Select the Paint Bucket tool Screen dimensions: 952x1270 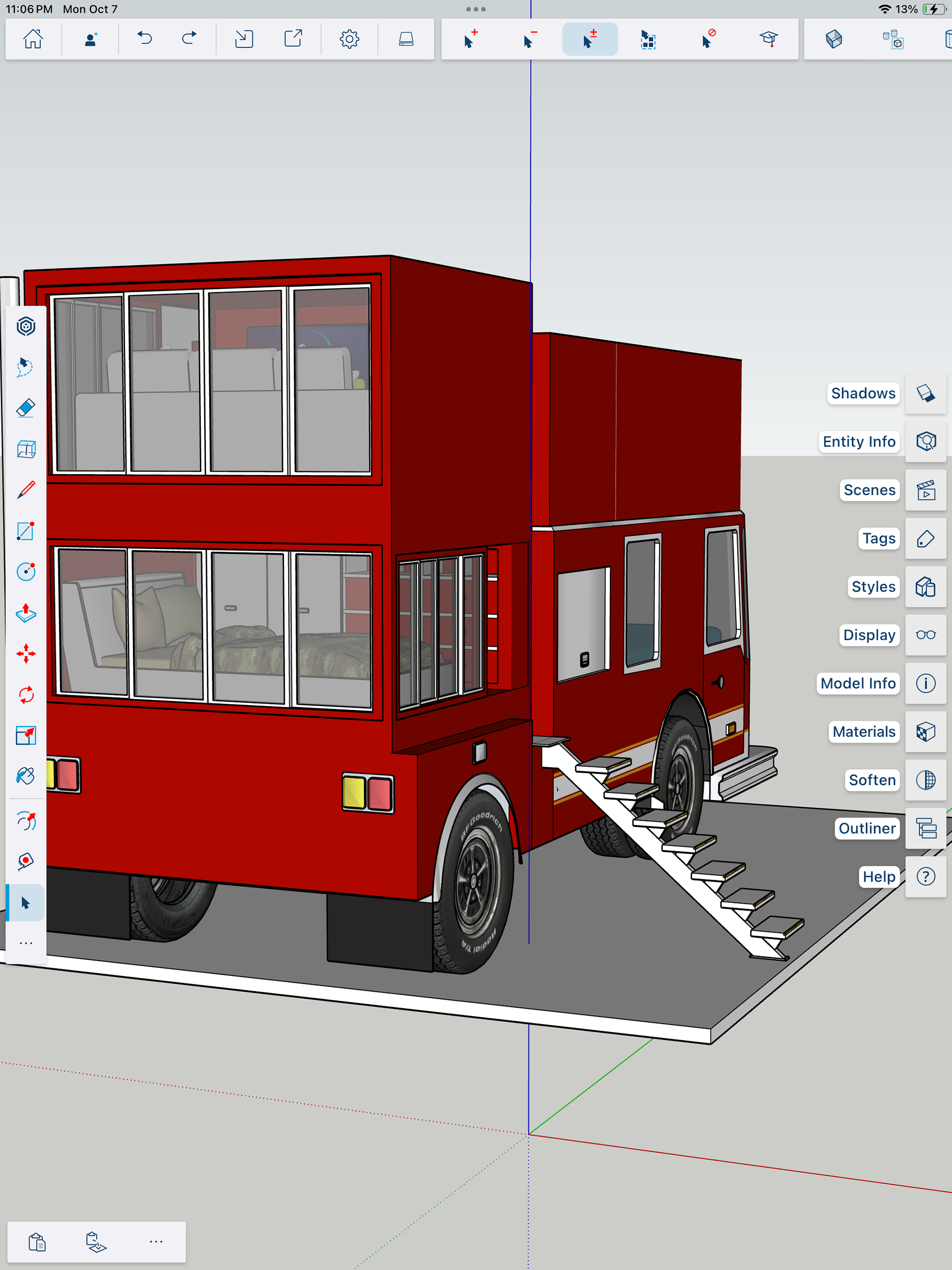pyautogui.click(x=26, y=776)
